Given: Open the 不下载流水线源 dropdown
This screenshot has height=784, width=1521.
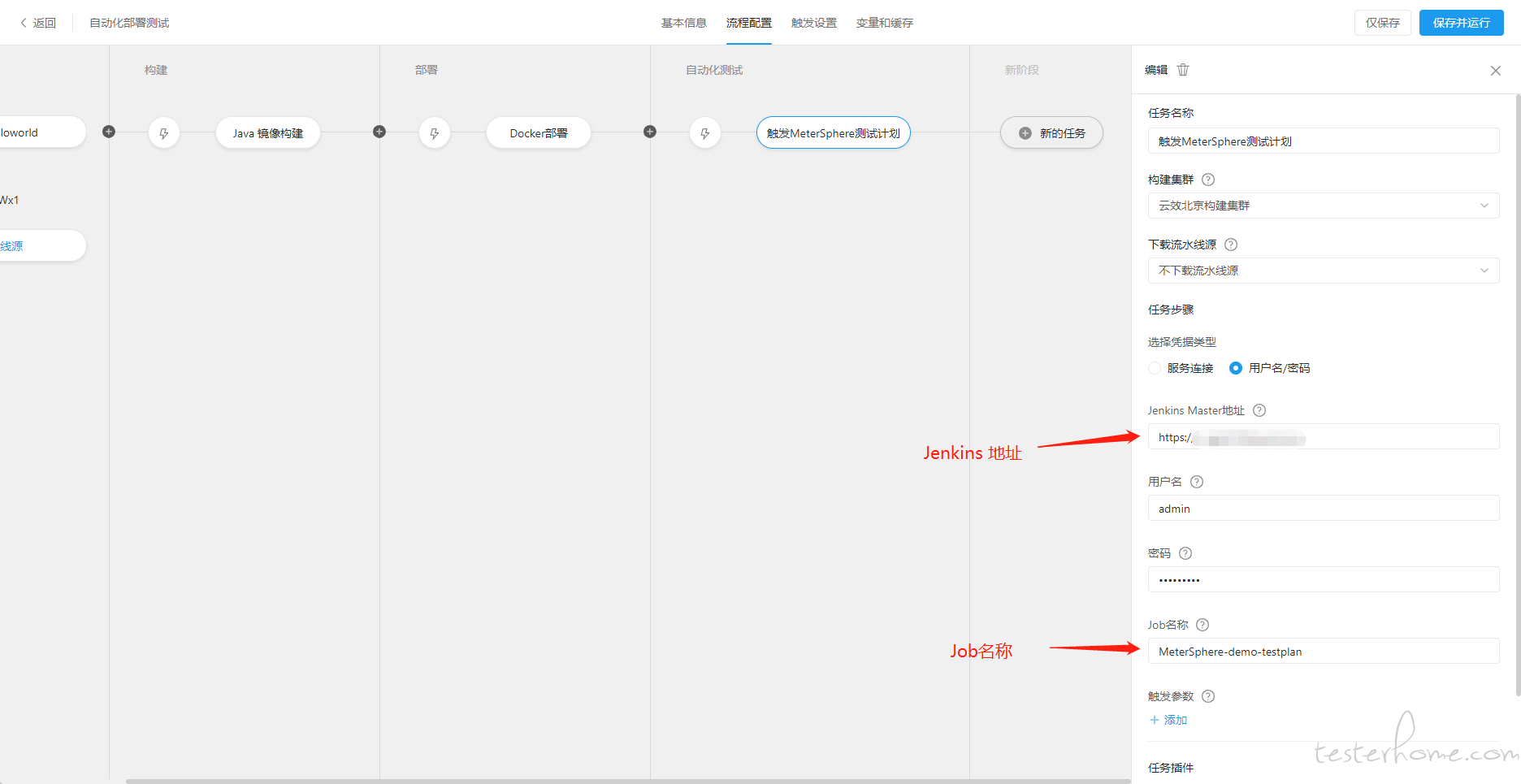Looking at the screenshot, I should (x=1324, y=271).
